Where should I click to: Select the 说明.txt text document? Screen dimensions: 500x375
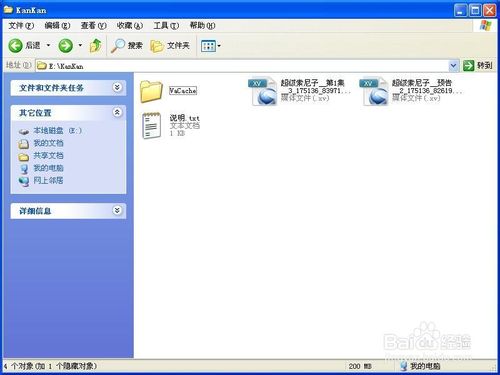click(171, 125)
